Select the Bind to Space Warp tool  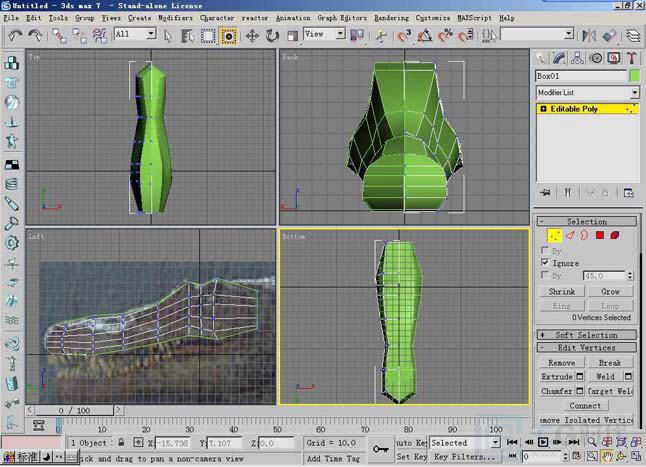100,36
